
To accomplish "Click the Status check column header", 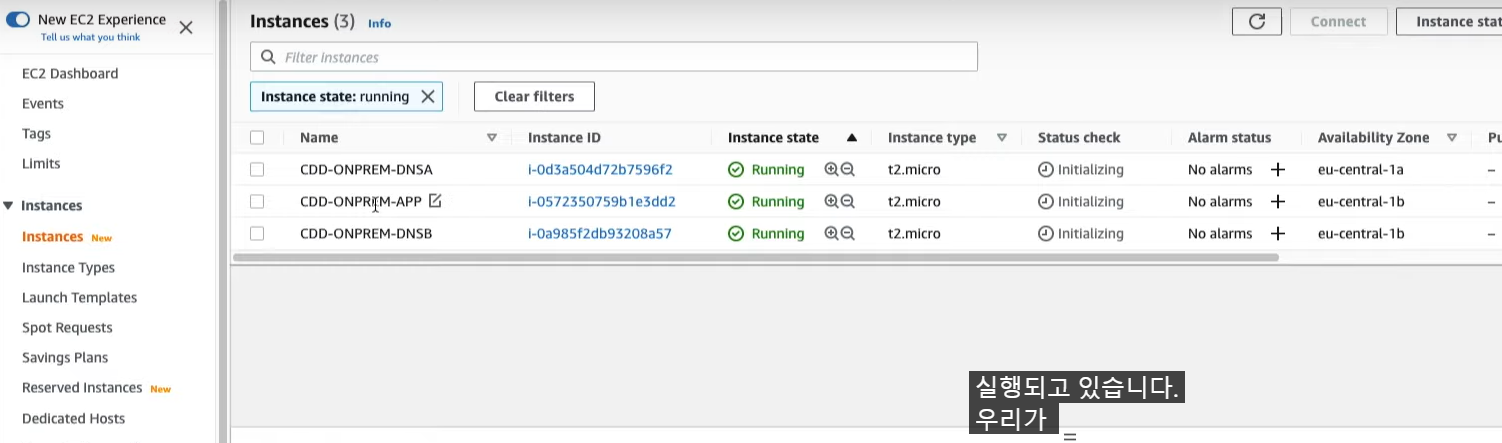I will click(x=1079, y=138).
